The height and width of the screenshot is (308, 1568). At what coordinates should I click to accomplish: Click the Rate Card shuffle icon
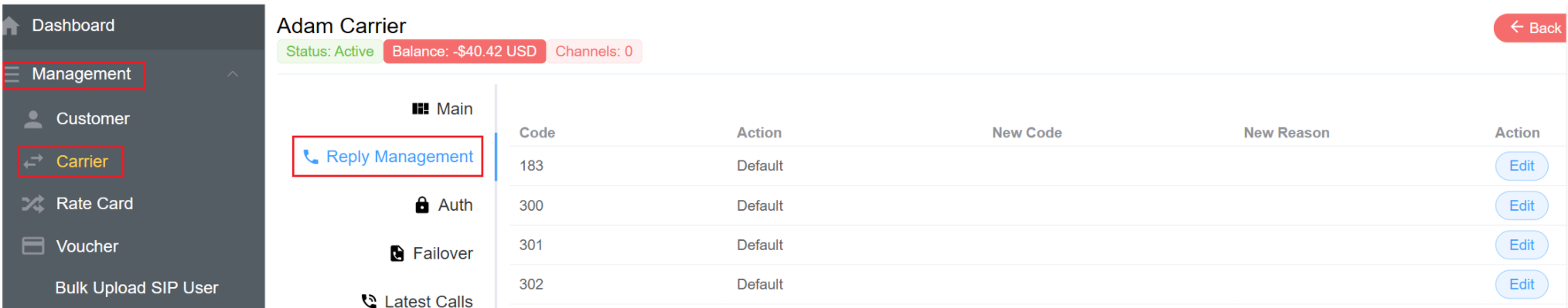pos(32,204)
